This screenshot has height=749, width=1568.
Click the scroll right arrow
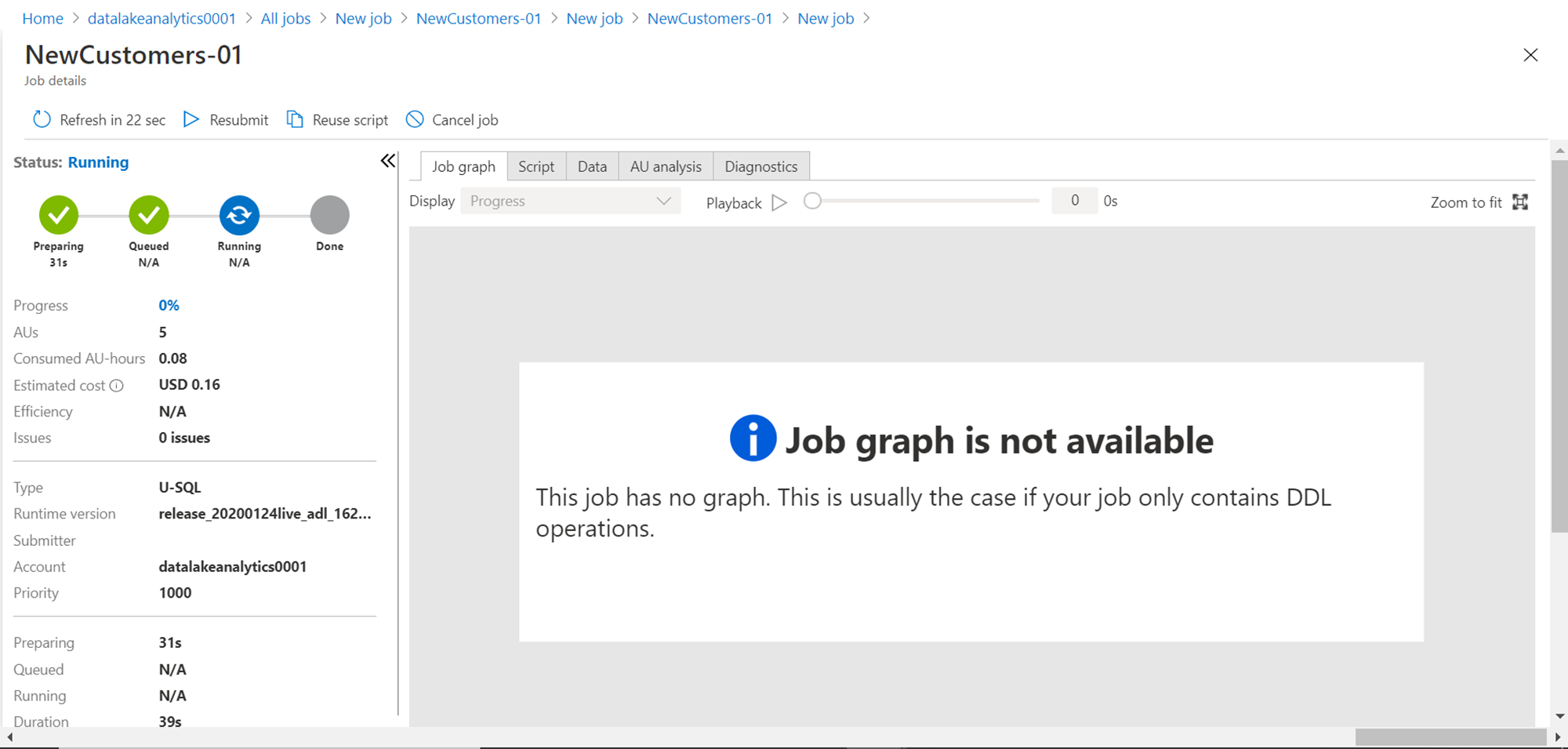pos(1557,737)
